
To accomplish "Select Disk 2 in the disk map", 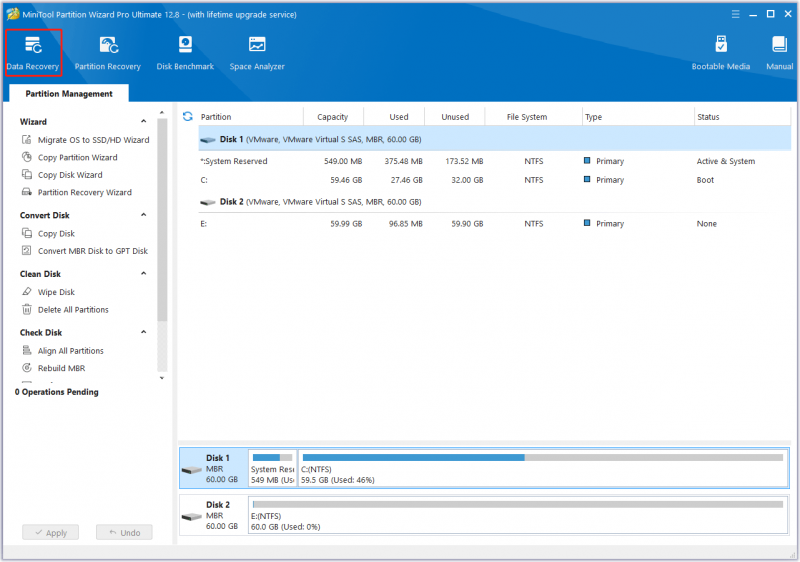I will point(214,515).
